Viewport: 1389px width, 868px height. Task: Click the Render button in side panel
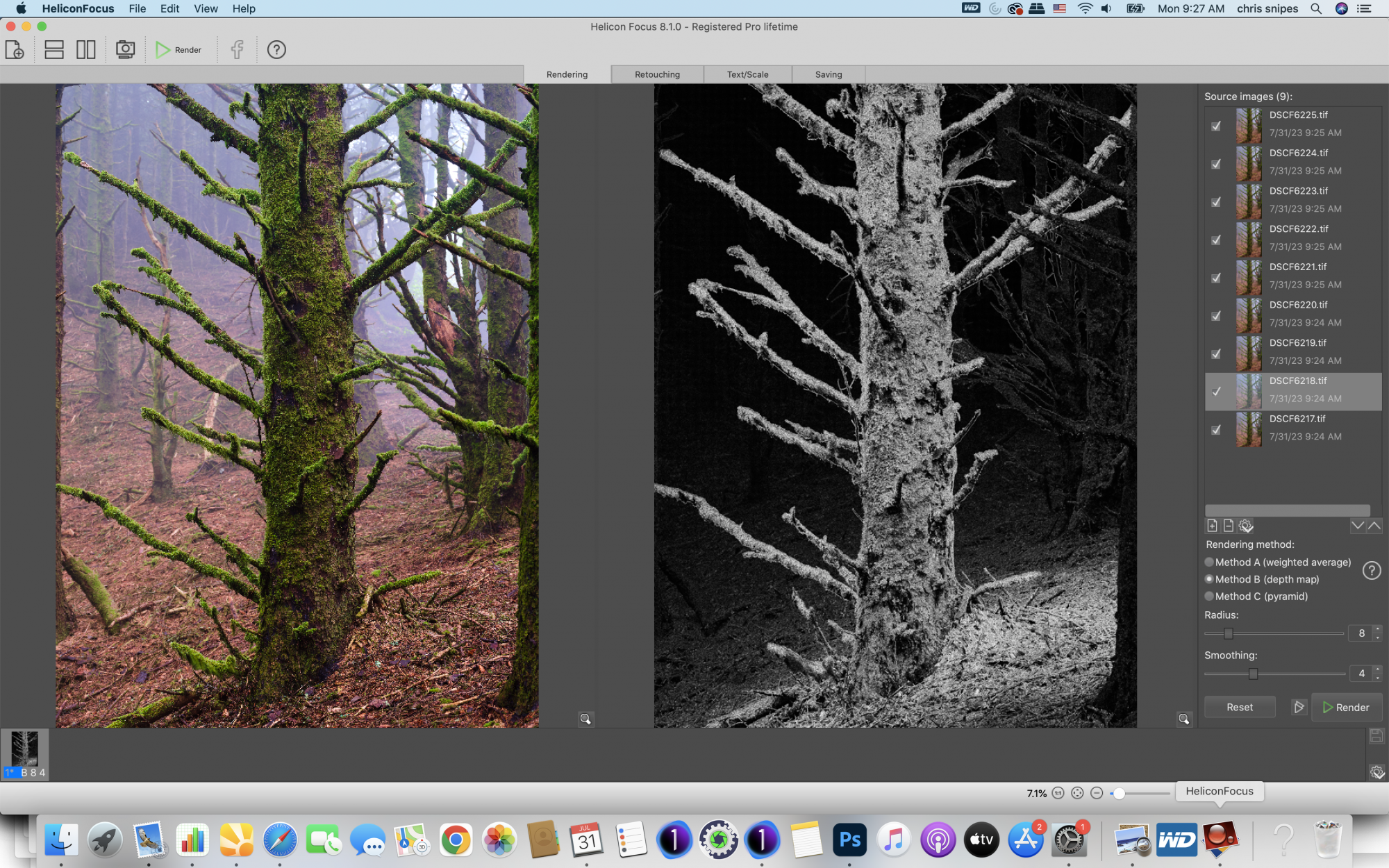pyautogui.click(x=1346, y=707)
